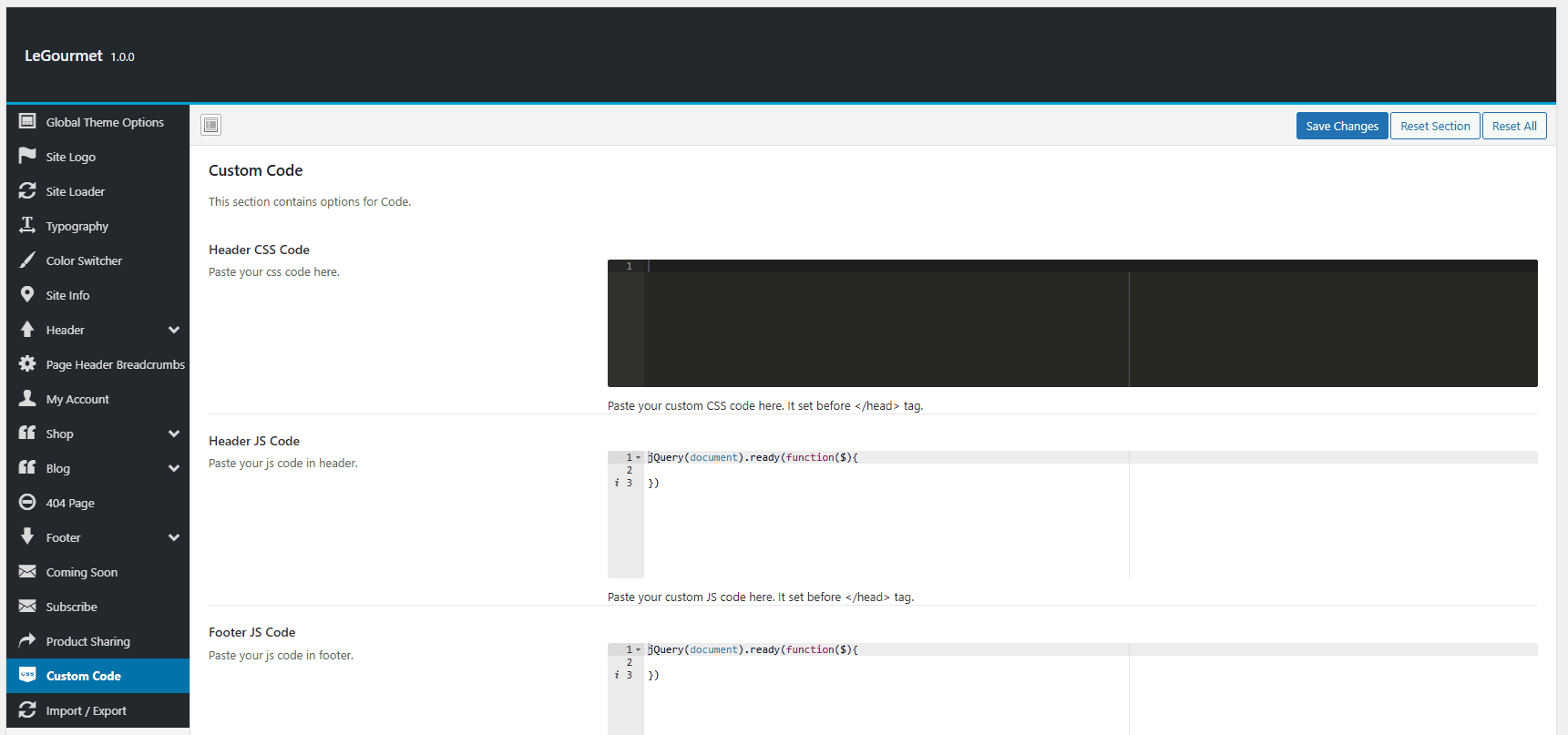This screenshot has height=735, width=1568.
Task: Collapse the fold arrow in Header JS editor
Action: click(x=638, y=457)
